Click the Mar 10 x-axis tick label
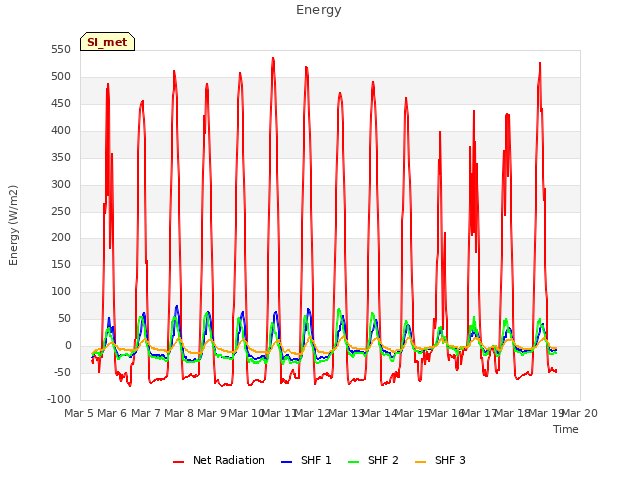 coord(245,413)
